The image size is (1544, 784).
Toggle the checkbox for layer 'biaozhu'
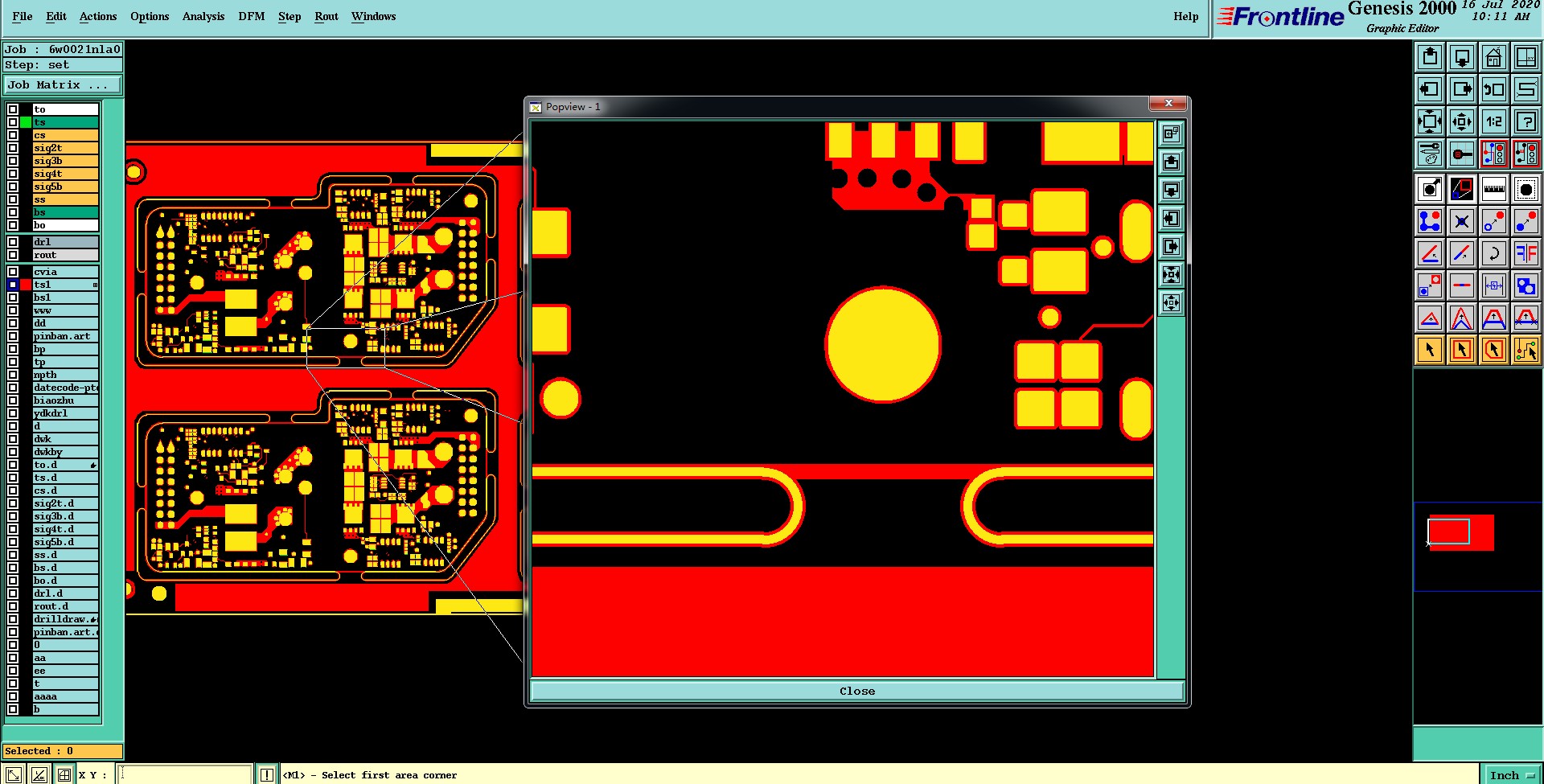pos(13,400)
